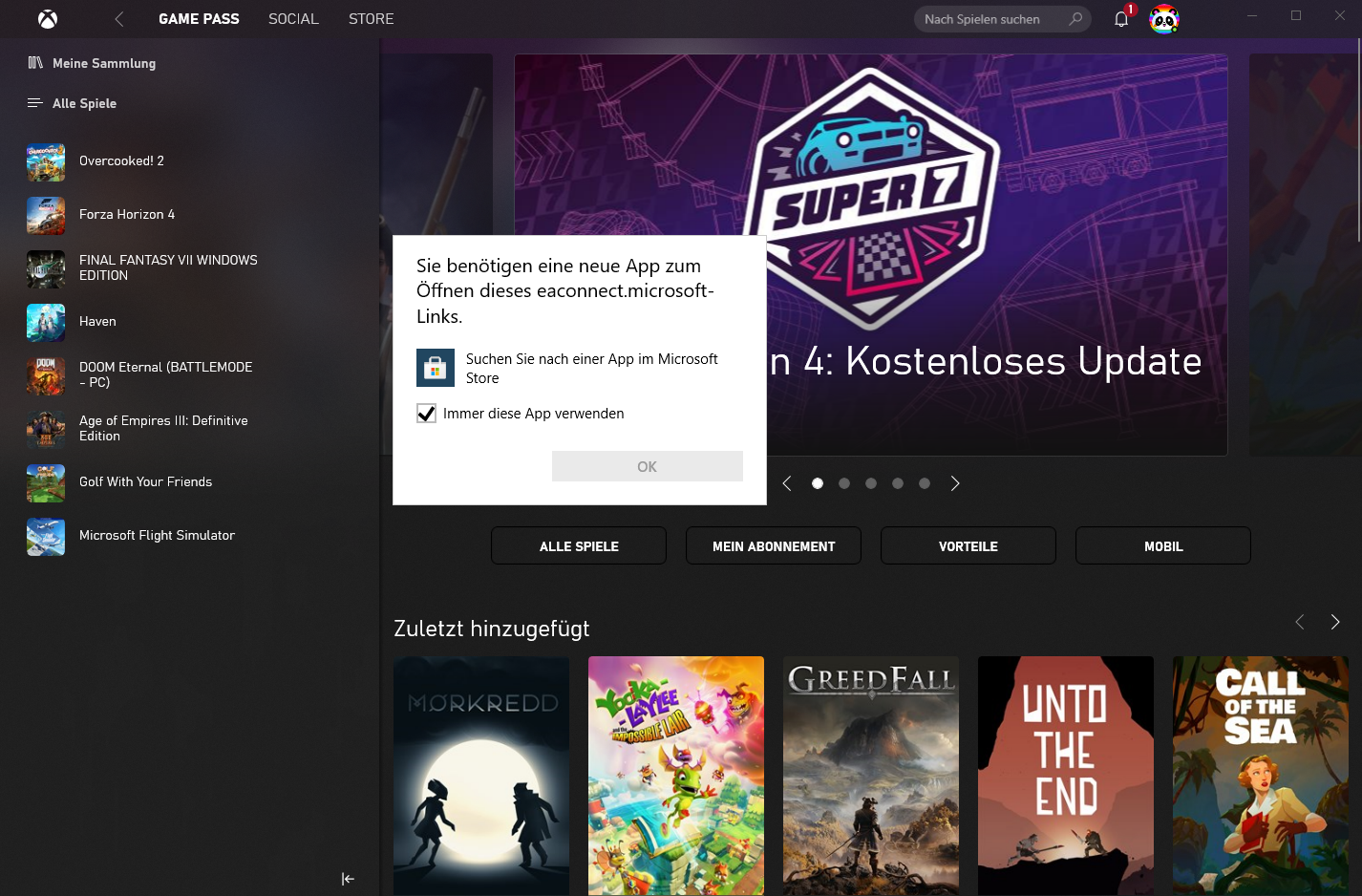This screenshot has width=1362, height=896.
Task: Open the notifications bell
Action: tap(1121, 19)
